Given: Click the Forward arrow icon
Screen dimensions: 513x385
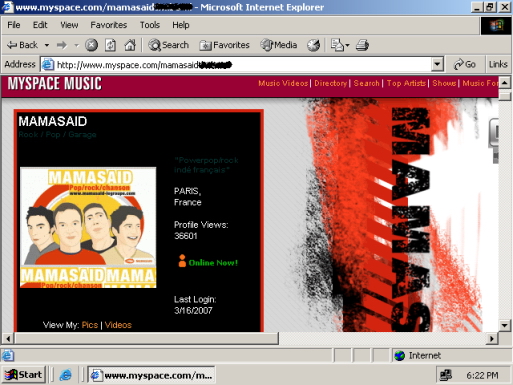Looking at the screenshot, I should tap(62, 45).
